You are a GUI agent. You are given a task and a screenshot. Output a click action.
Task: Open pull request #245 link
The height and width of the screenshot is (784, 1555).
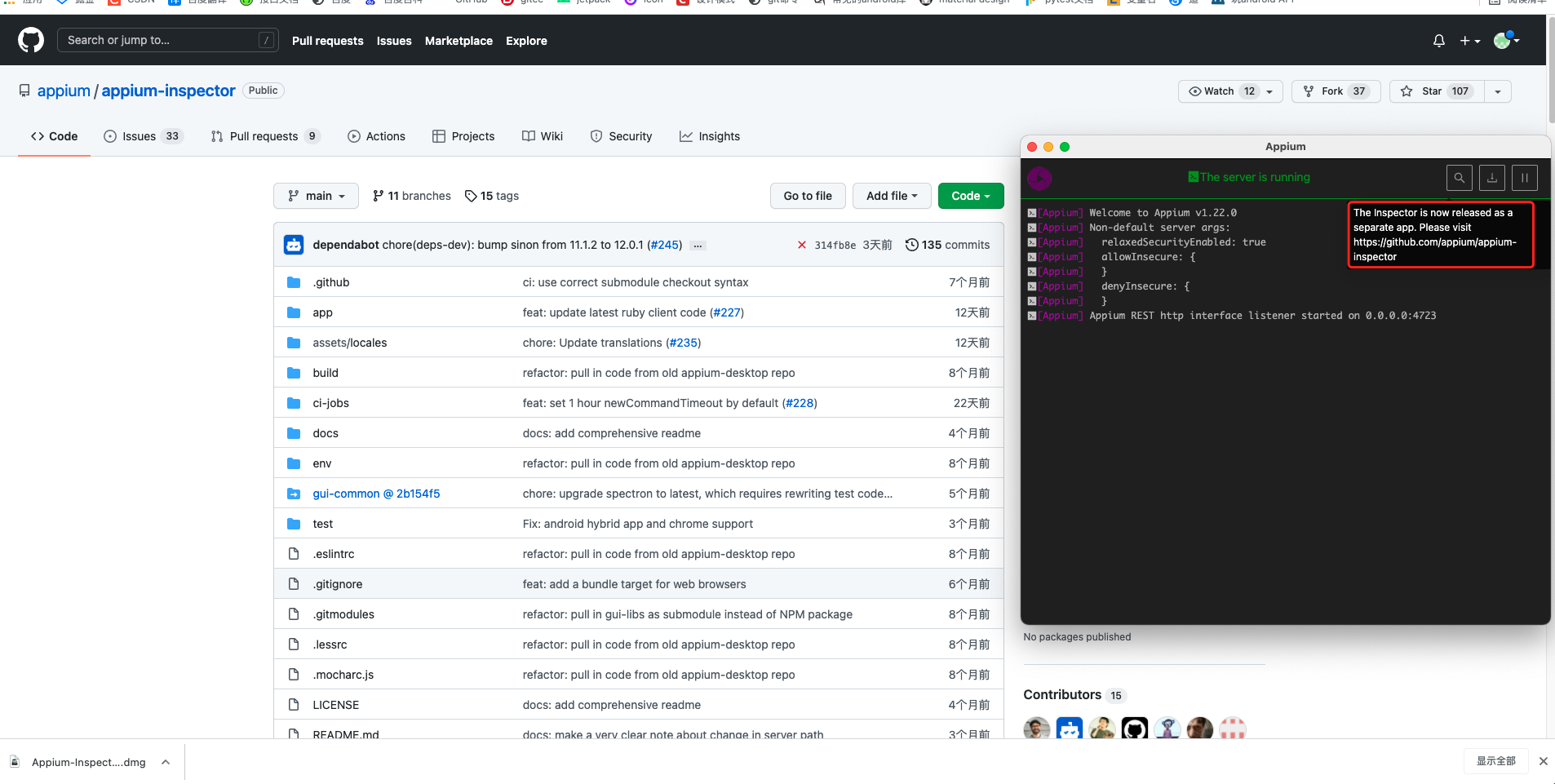(x=663, y=245)
